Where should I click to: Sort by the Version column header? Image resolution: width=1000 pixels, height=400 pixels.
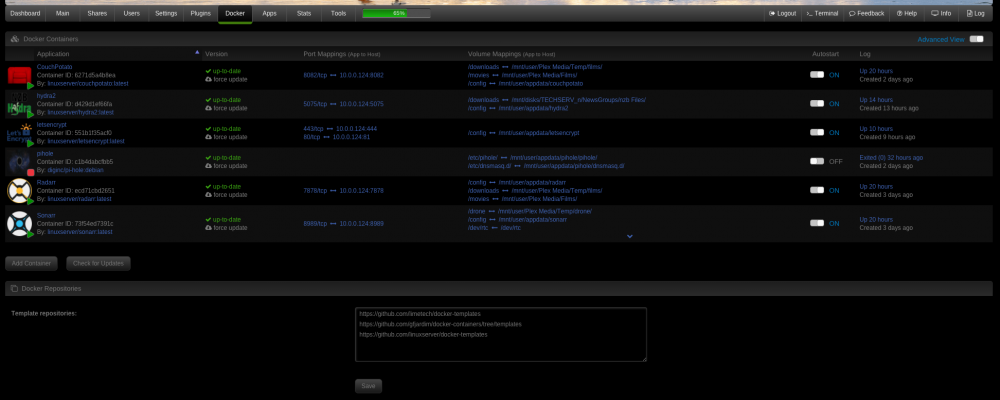[216, 54]
